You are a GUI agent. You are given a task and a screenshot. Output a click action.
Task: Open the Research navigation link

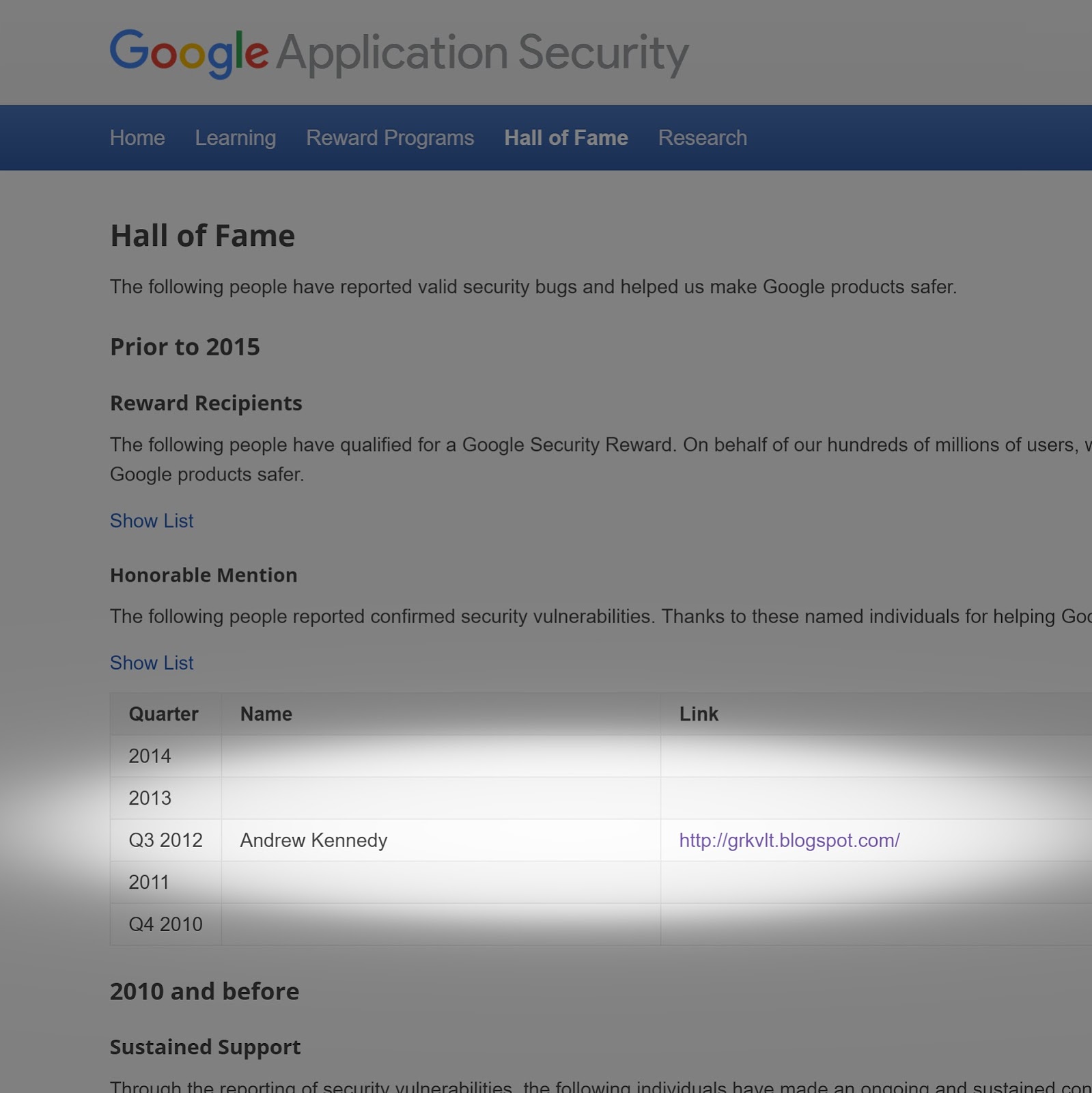point(703,138)
